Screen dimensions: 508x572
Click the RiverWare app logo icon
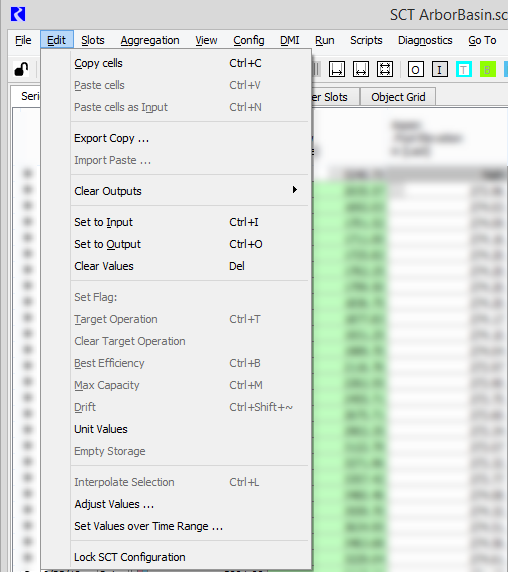tap(18, 14)
